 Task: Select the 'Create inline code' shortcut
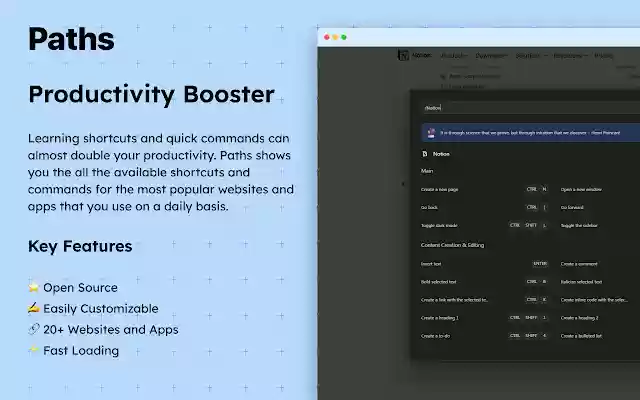[x=594, y=300]
